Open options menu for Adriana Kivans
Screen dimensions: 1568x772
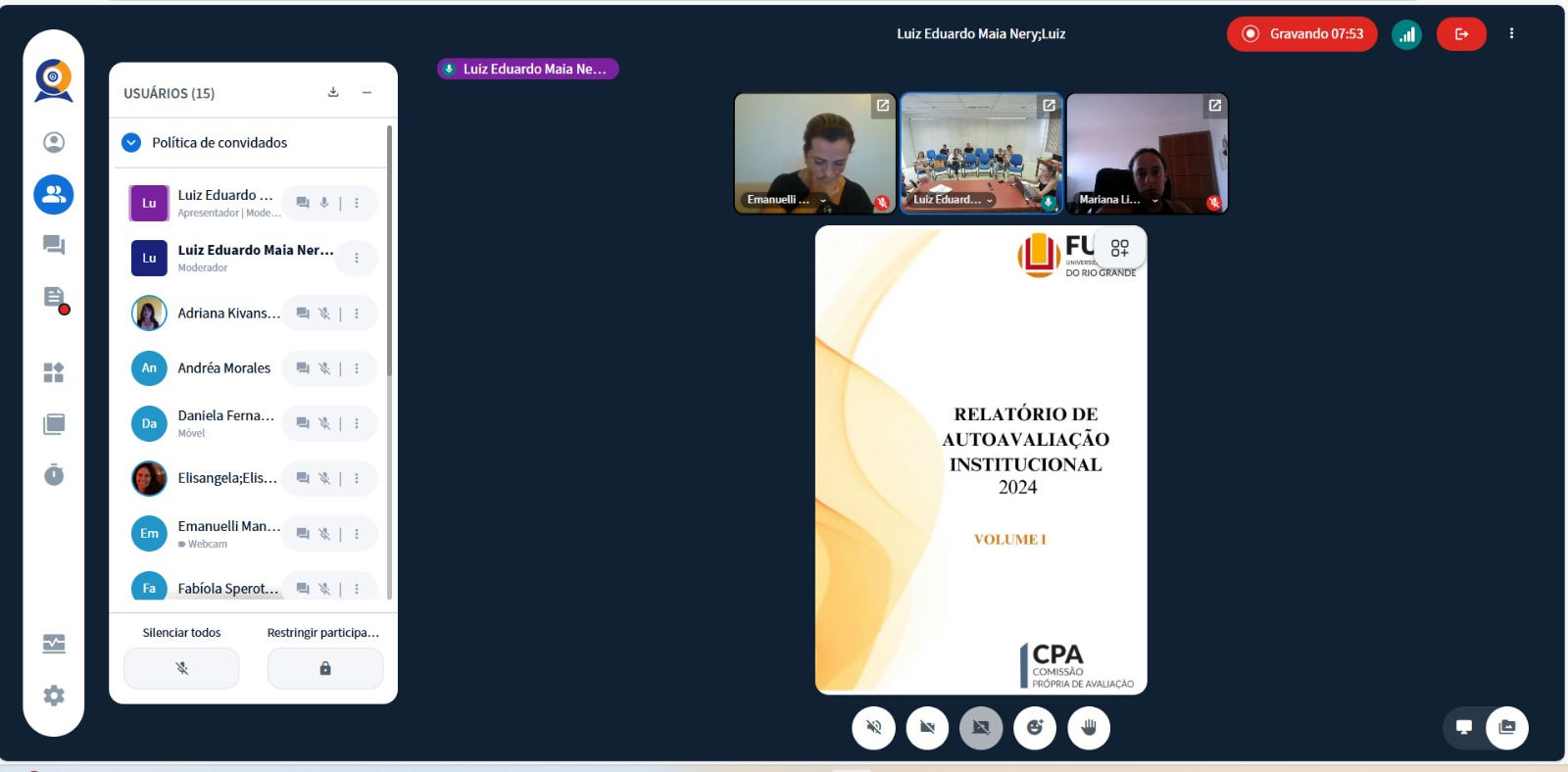tap(357, 314)
